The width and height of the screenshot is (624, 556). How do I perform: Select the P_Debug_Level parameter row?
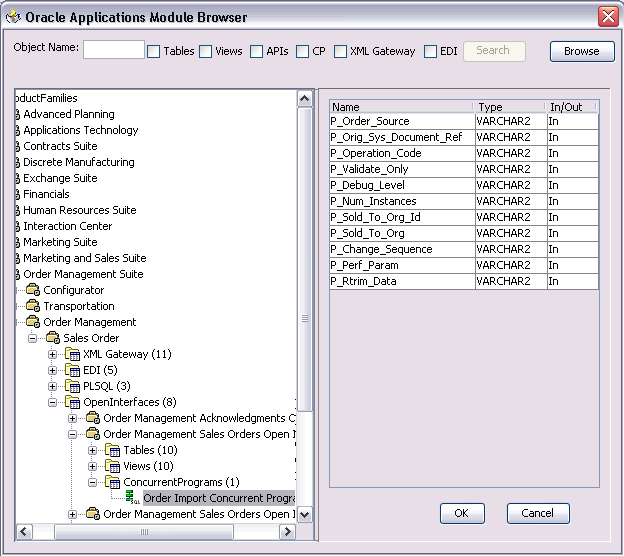point(464,185)
